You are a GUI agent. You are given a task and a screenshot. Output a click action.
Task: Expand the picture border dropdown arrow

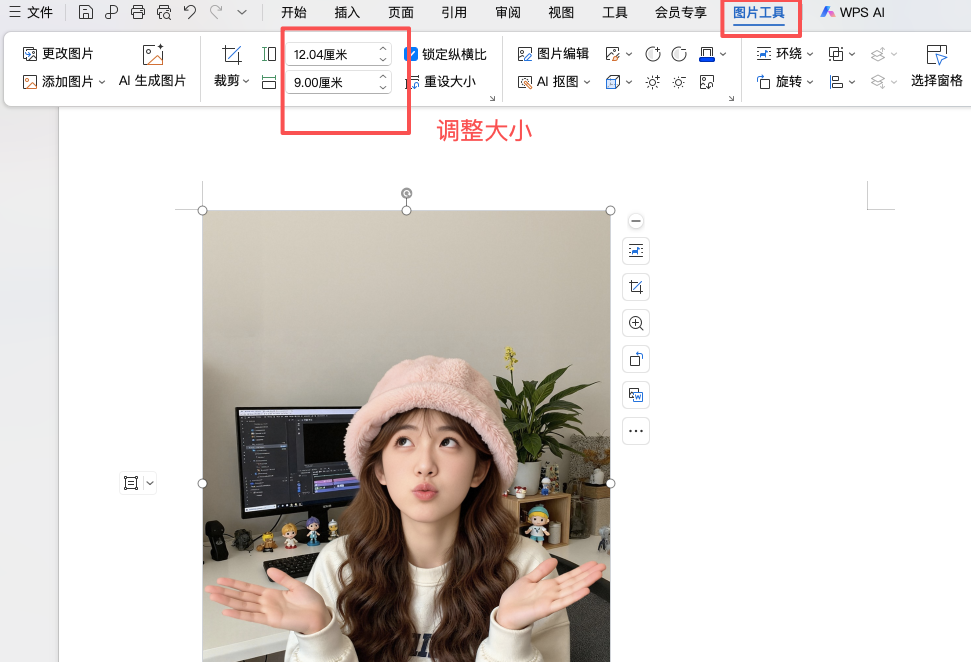723,54
